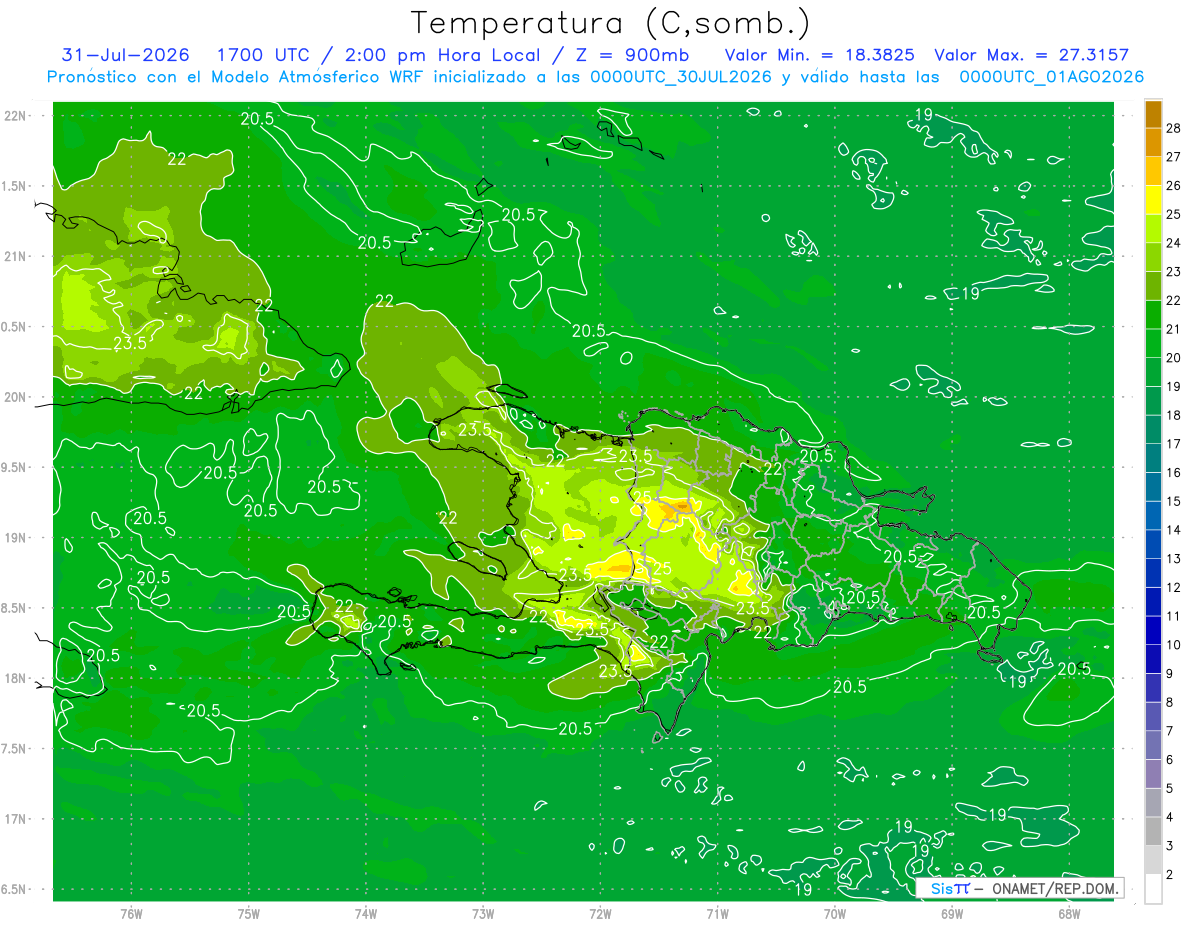
Task: Select the white swatch below 2
Action: click(1153, 889)
